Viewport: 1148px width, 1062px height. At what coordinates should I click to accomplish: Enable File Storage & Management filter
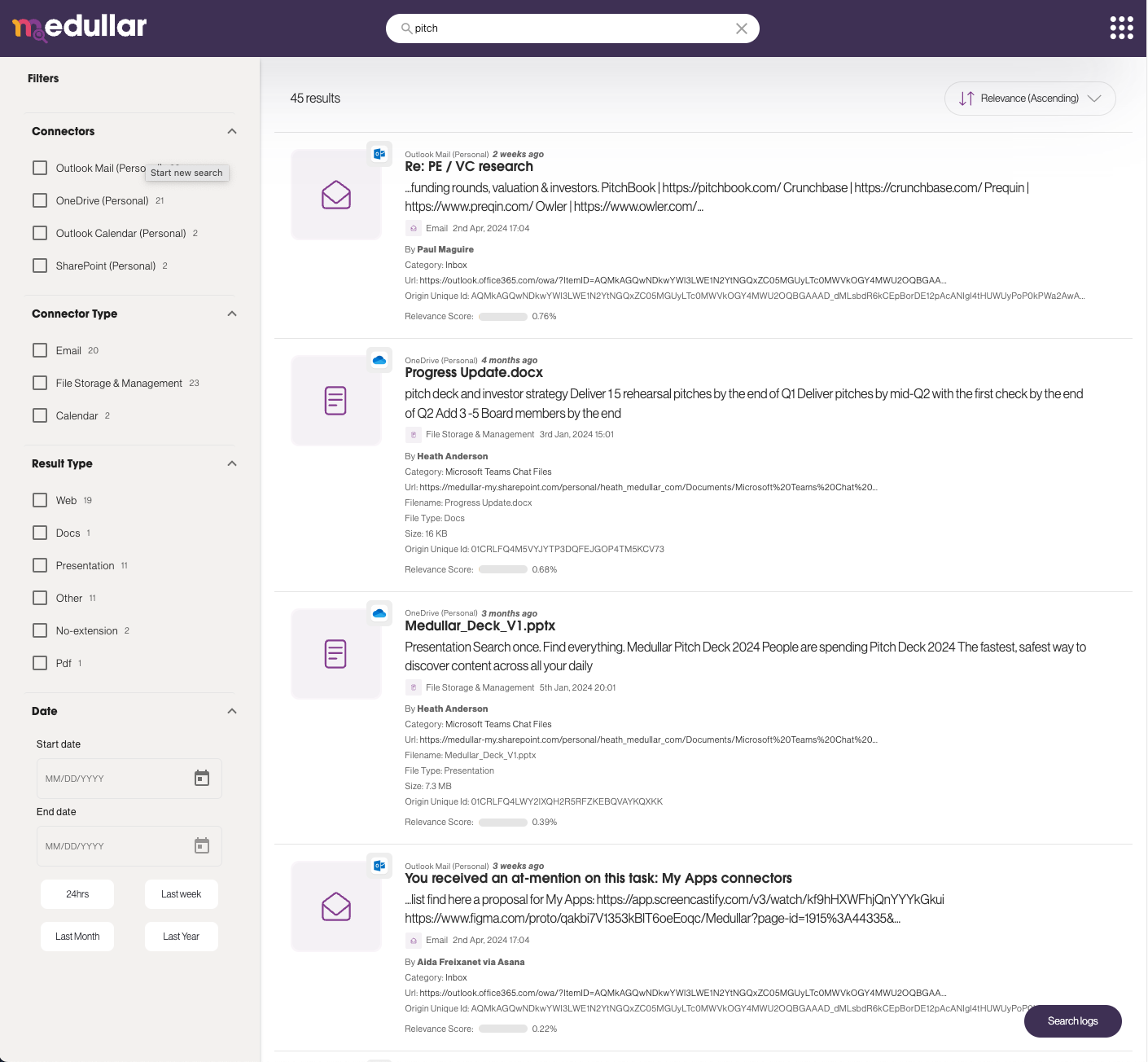[x=40, y=383]
